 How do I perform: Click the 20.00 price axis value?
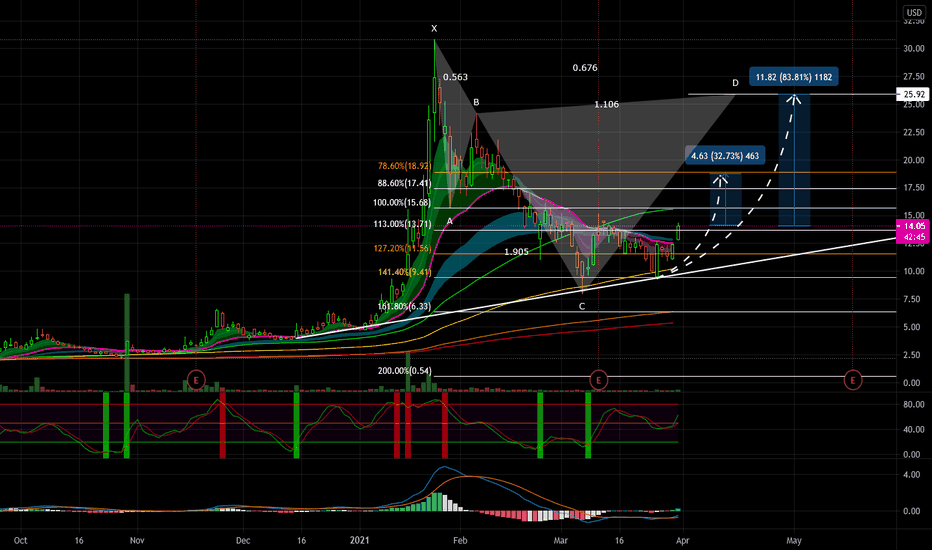[x=914, y=160]
